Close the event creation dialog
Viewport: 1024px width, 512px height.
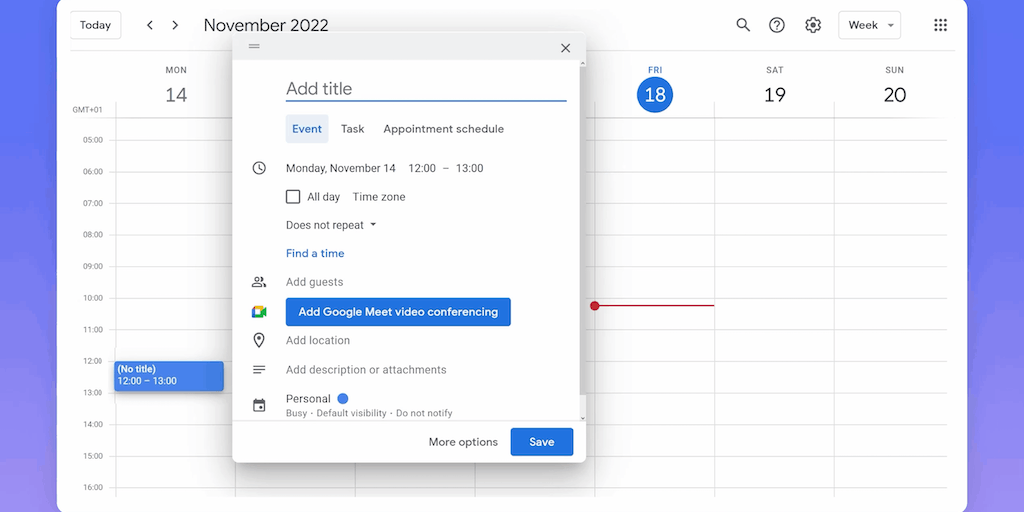[565, 48]
